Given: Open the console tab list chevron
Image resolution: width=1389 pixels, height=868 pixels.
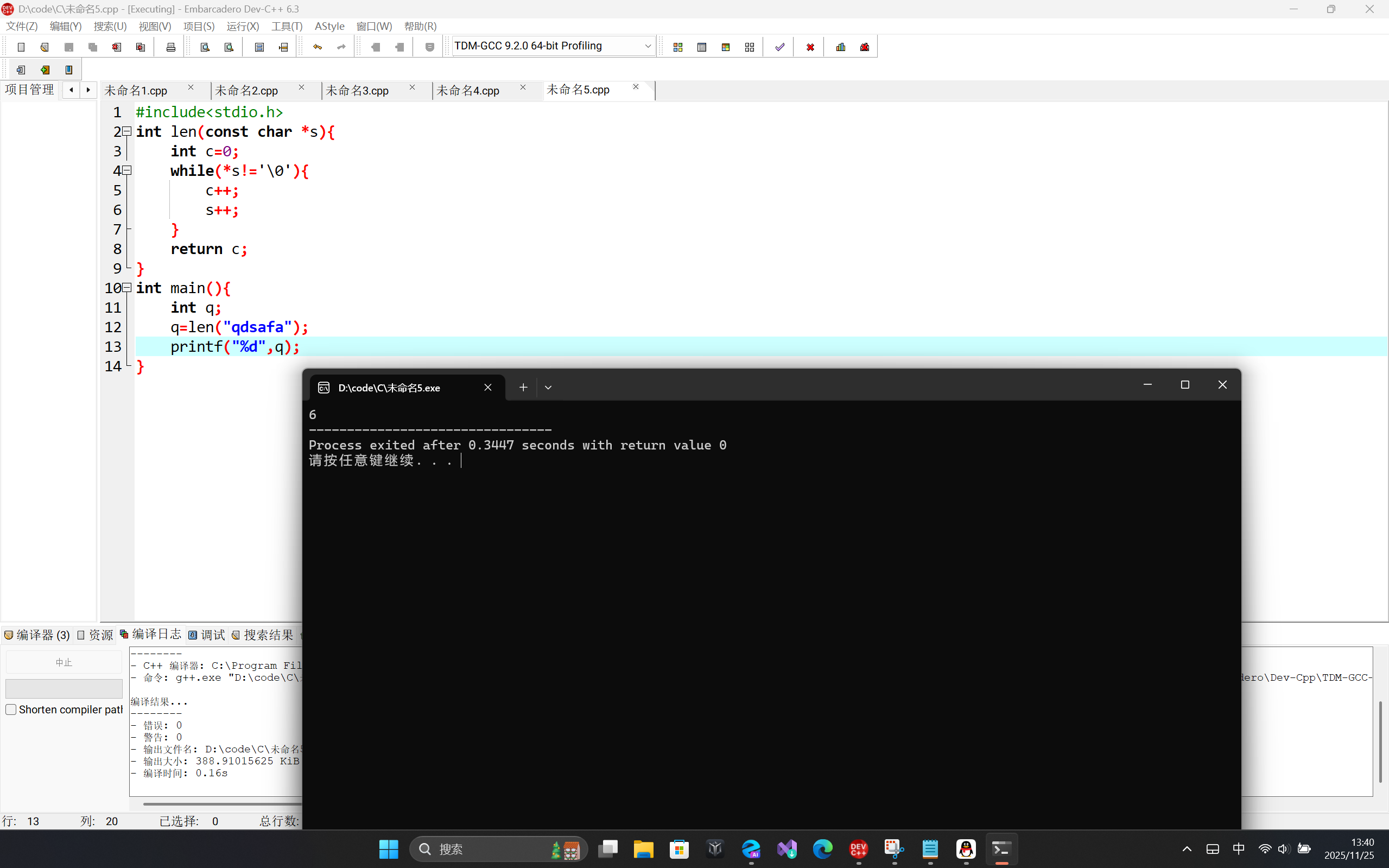Looking at the screenshot, I should click(x=548, y=388).
